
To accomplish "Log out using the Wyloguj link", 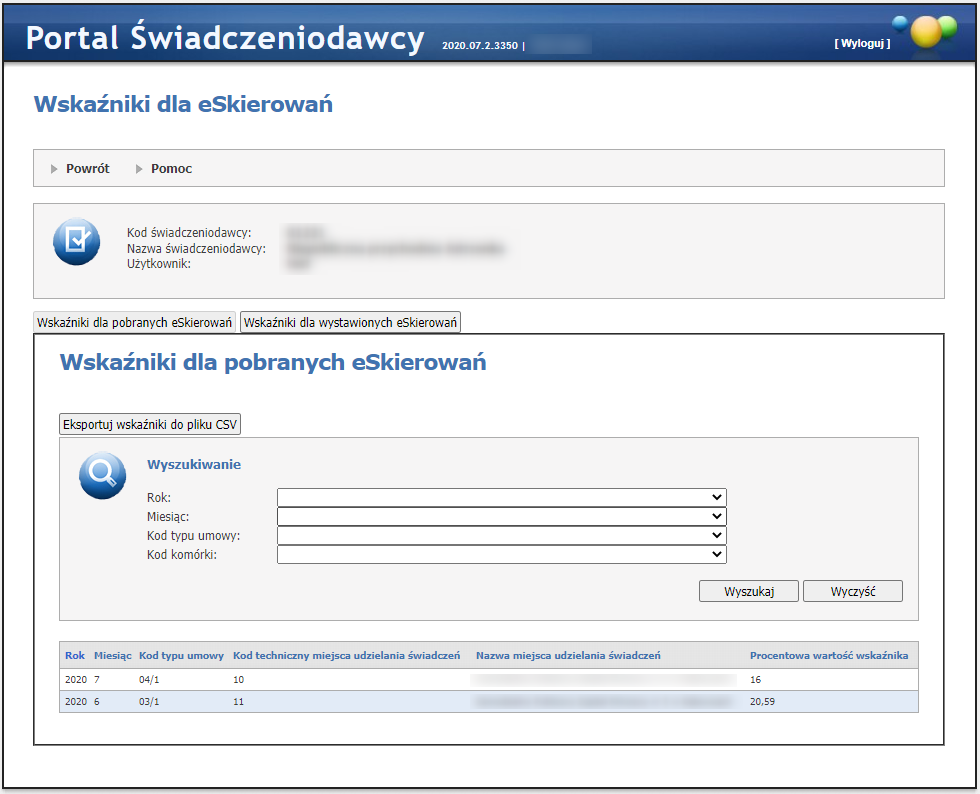I will pos(861,43).
